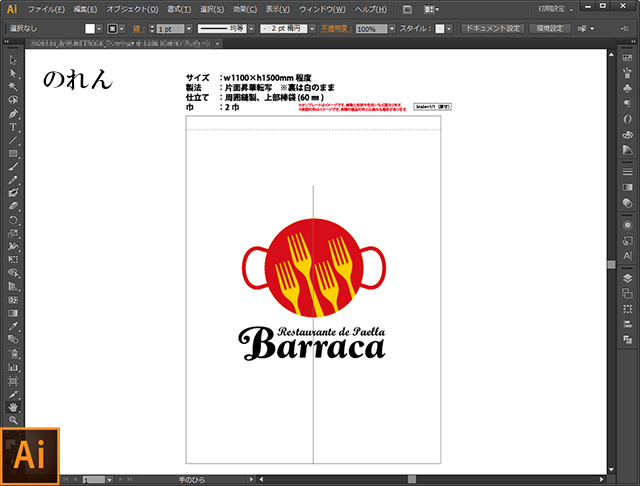640x486 pixels.
Task: Click the 環境設定 button
Action: (x=552, y=29)
